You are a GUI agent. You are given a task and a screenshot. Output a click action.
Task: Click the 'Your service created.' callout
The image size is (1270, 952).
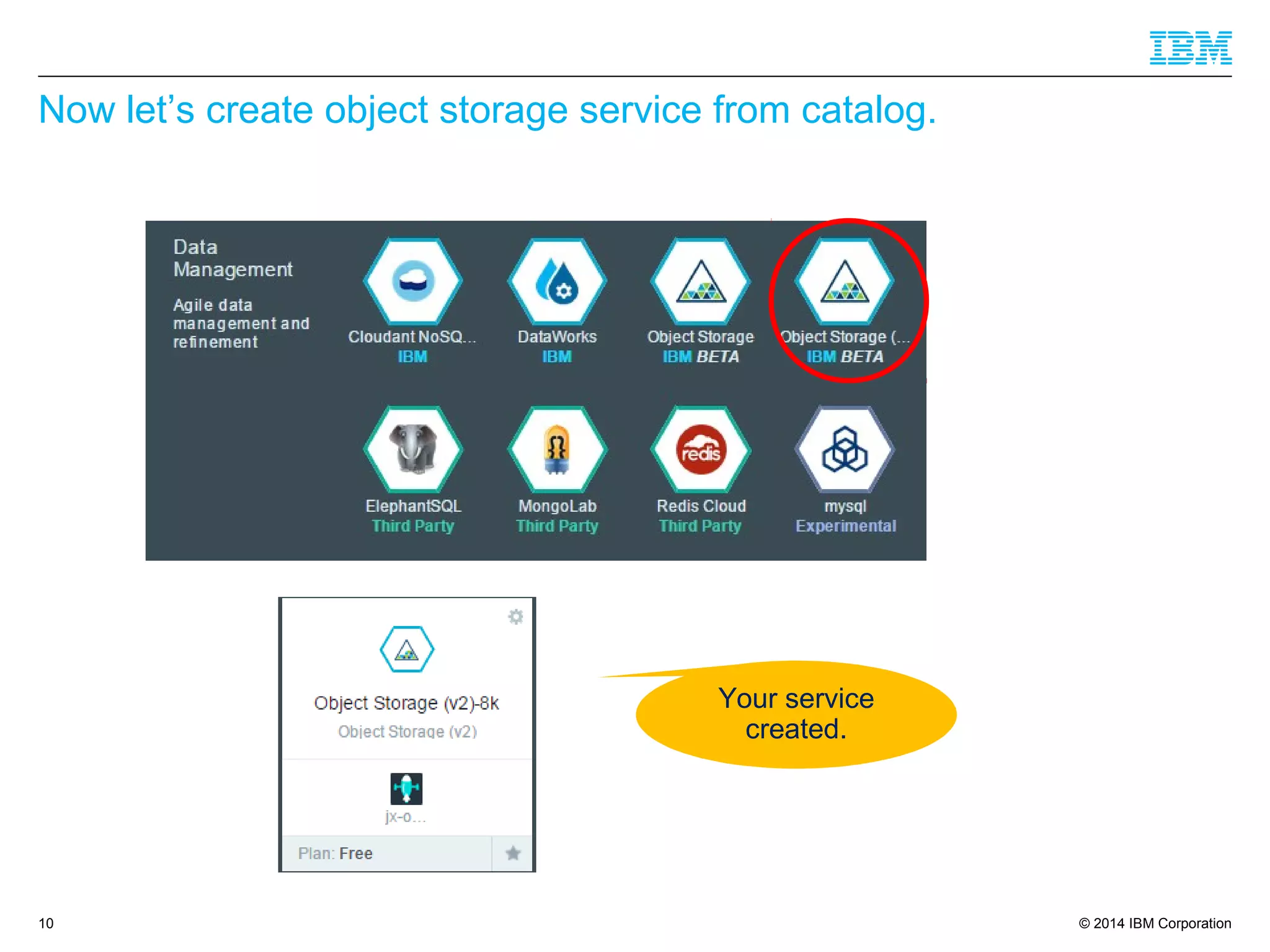[x=796, y=714]
